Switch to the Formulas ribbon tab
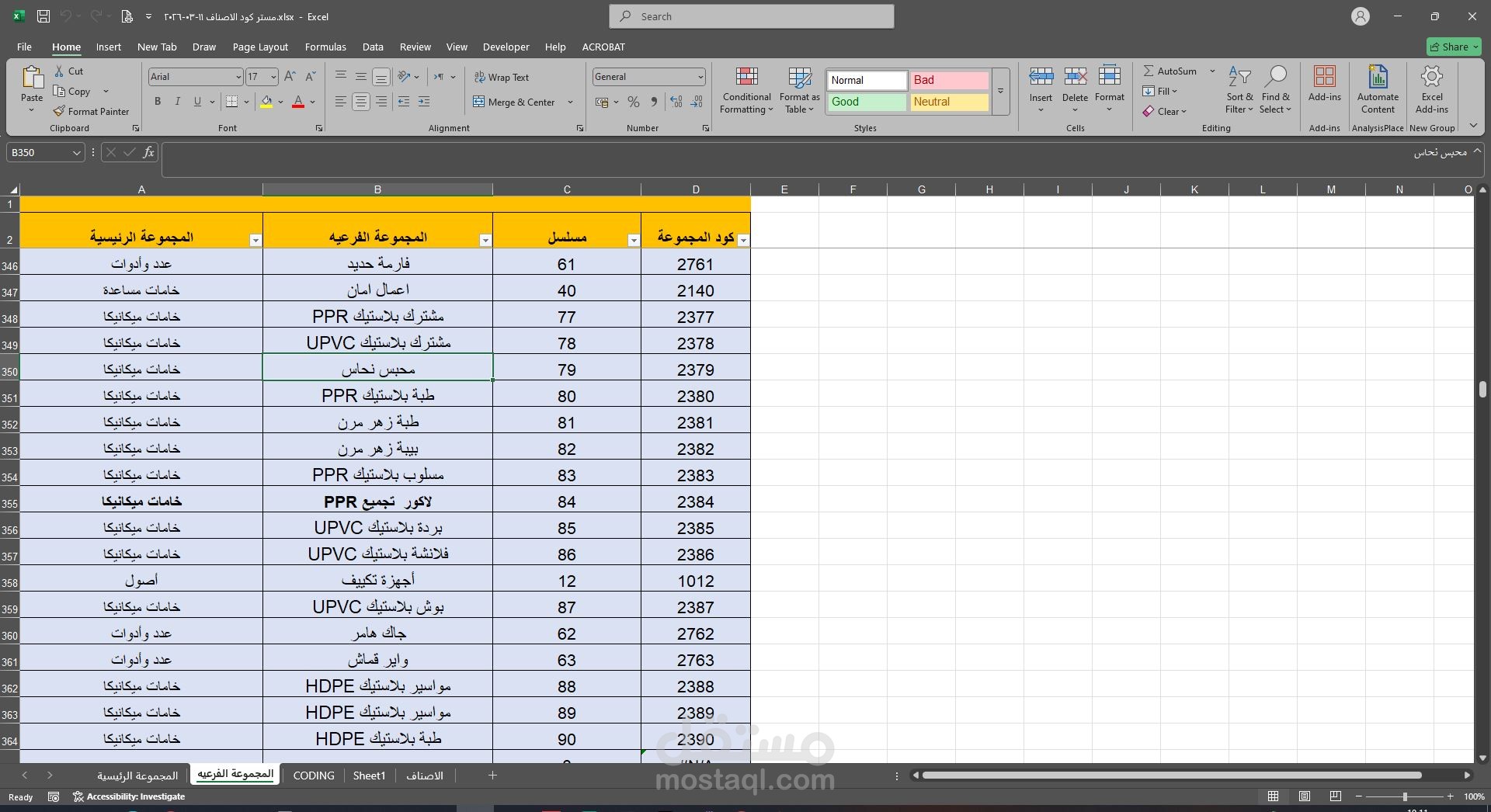 [x=325, y=47]
